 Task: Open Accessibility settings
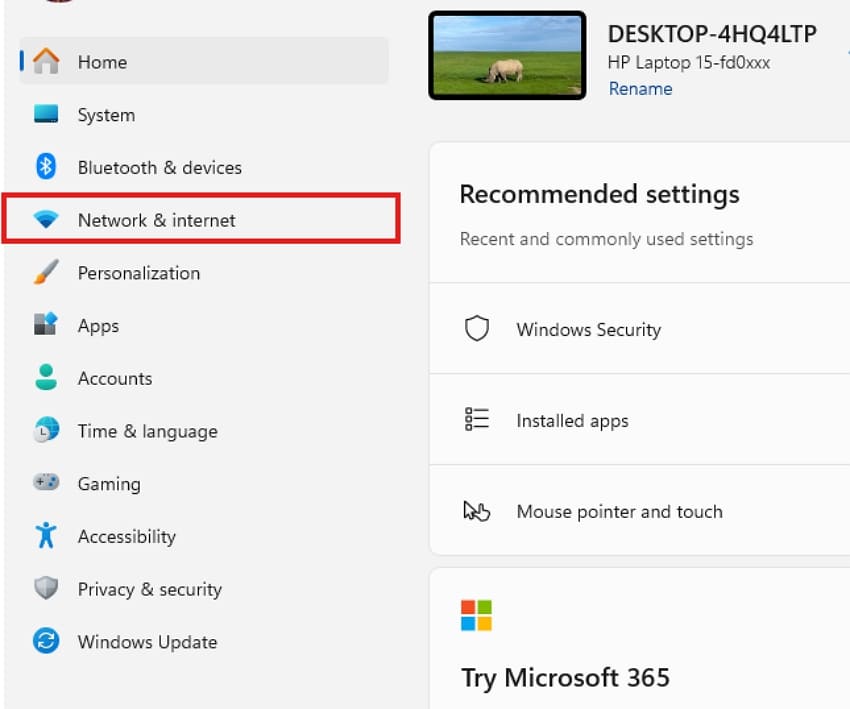pos(204,536)
